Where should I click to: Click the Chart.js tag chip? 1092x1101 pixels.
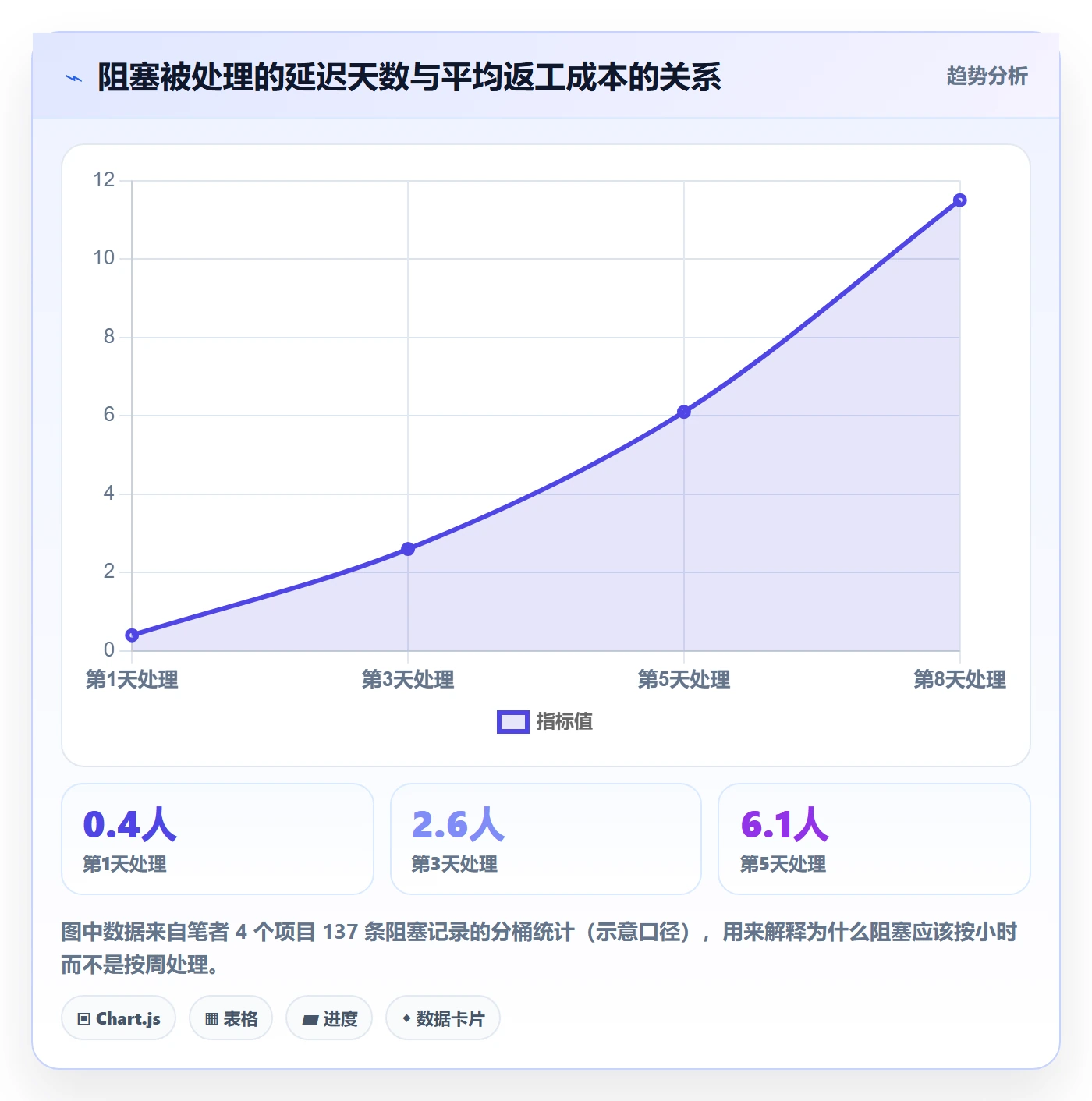pyautogui.click(x=119, y=1018)
